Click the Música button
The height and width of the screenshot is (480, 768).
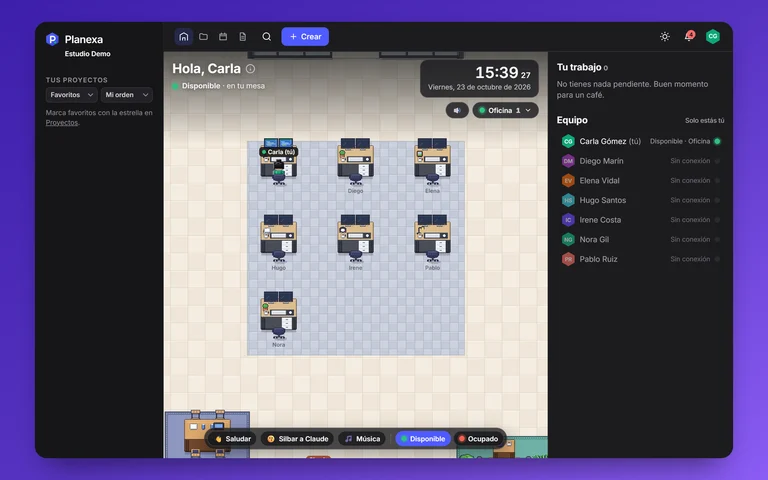[x=362, y=439]
